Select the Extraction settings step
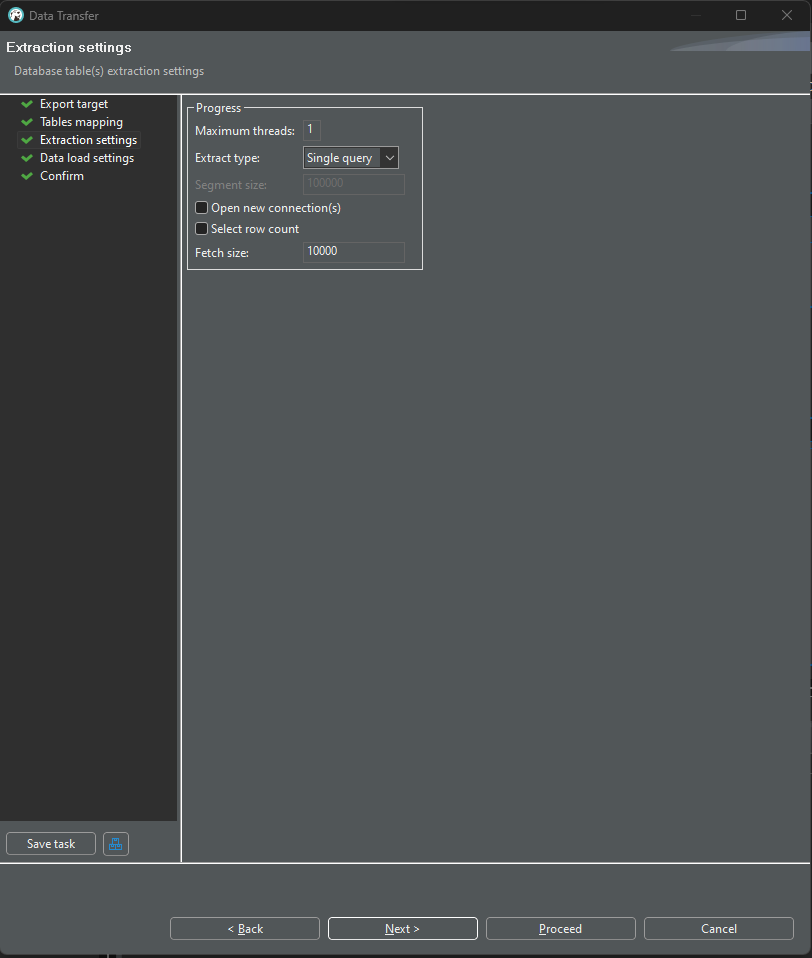Screen dimensions: 812x958 88,140
